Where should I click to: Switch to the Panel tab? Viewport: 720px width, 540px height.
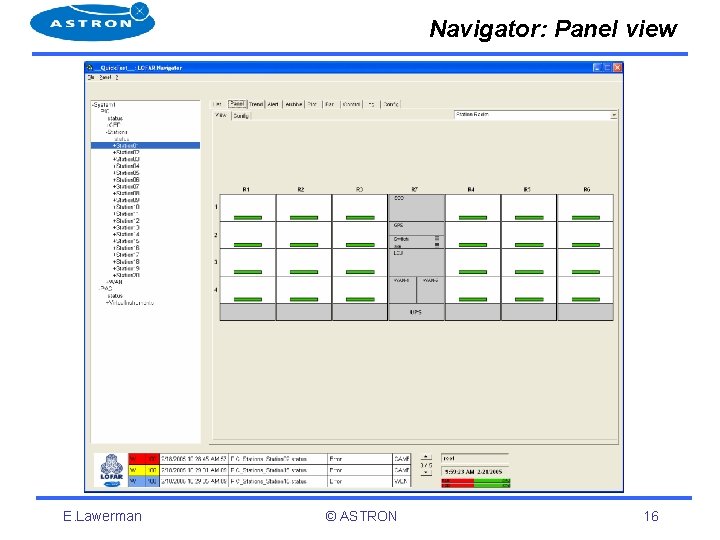237,104
